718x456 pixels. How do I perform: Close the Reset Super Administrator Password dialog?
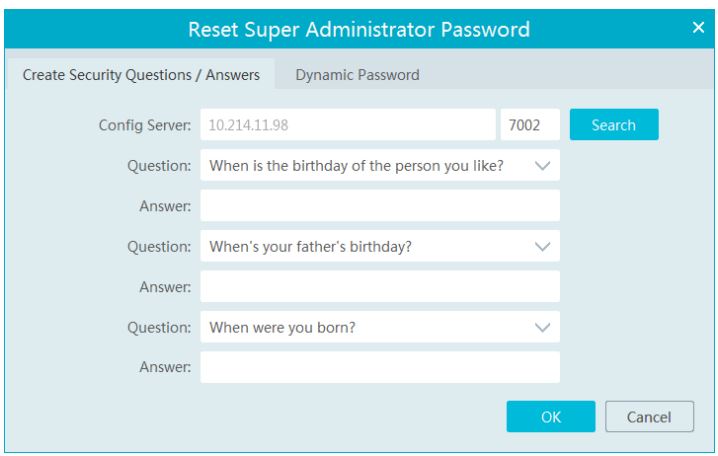(701, 29)
